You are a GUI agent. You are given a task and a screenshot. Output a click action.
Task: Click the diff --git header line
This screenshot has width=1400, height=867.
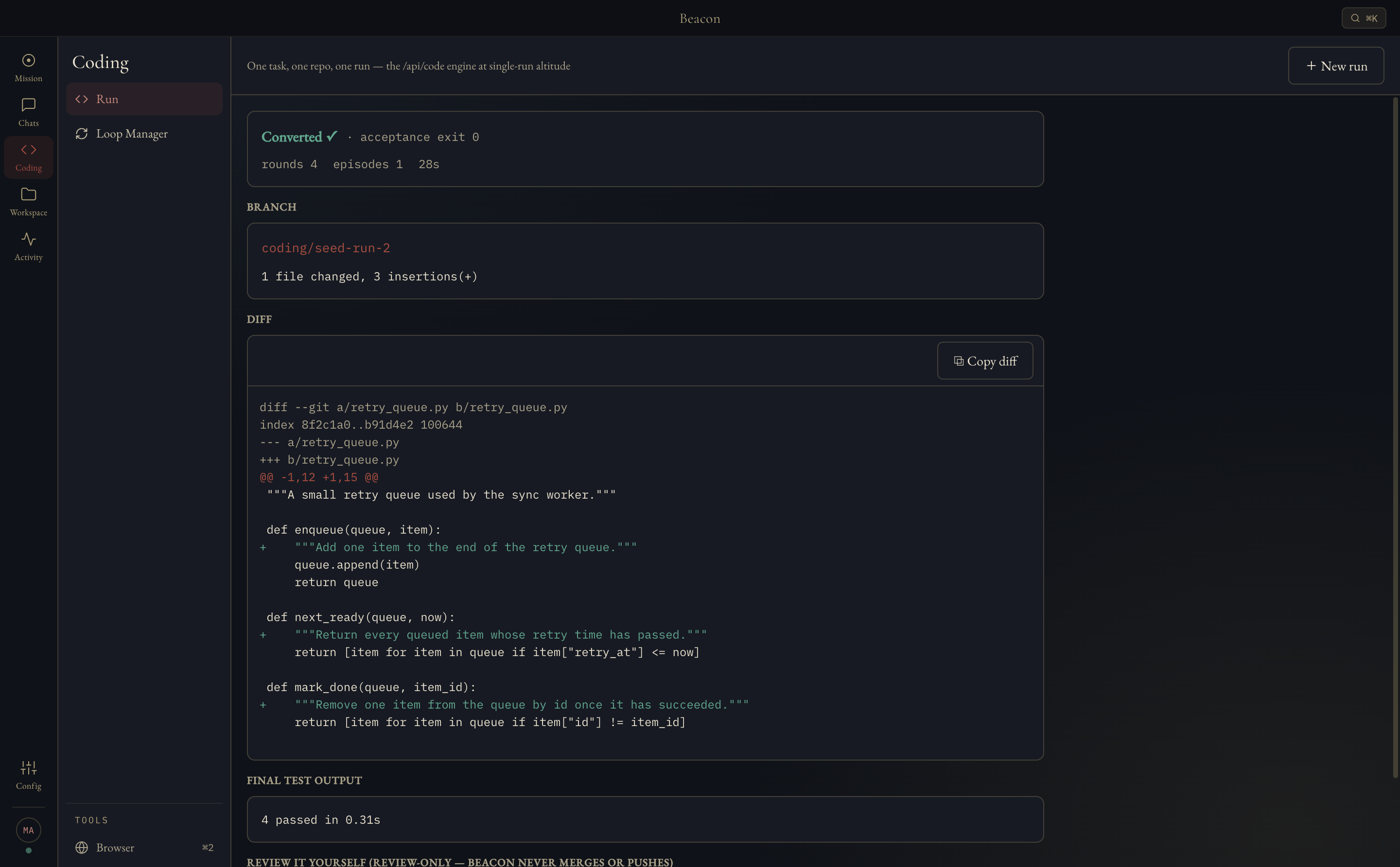[413, 407]
